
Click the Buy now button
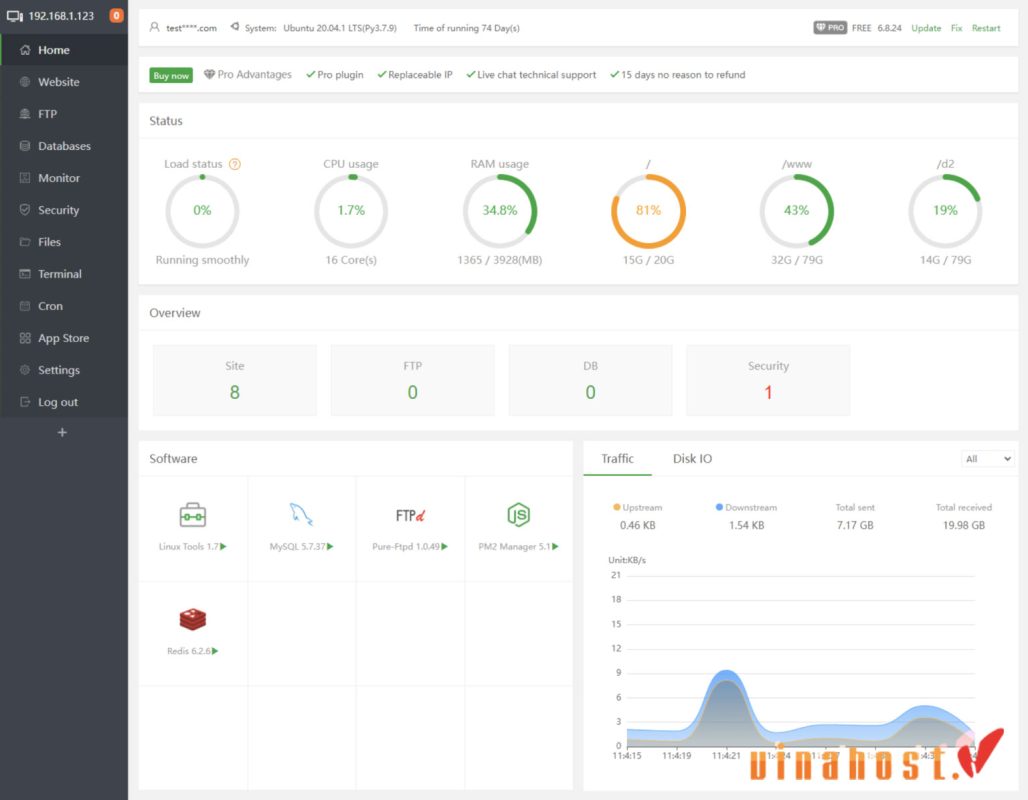170,74
